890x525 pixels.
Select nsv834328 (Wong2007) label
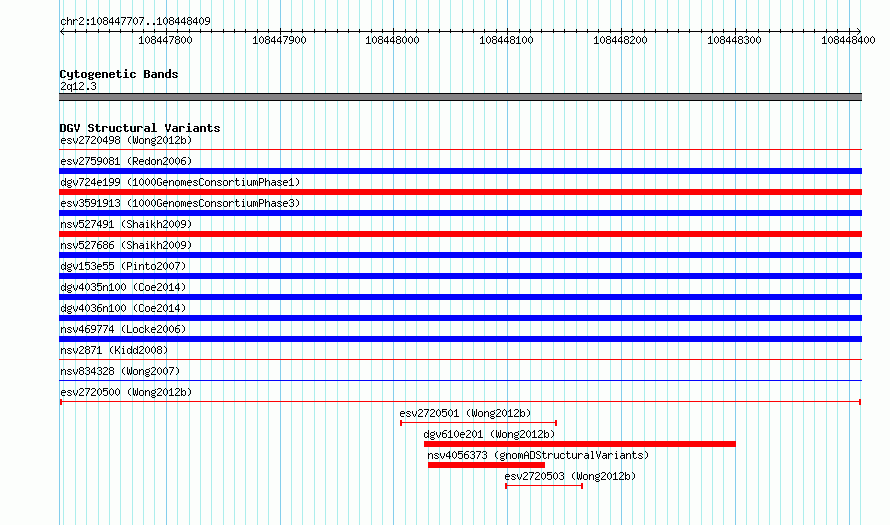[120, 371]
